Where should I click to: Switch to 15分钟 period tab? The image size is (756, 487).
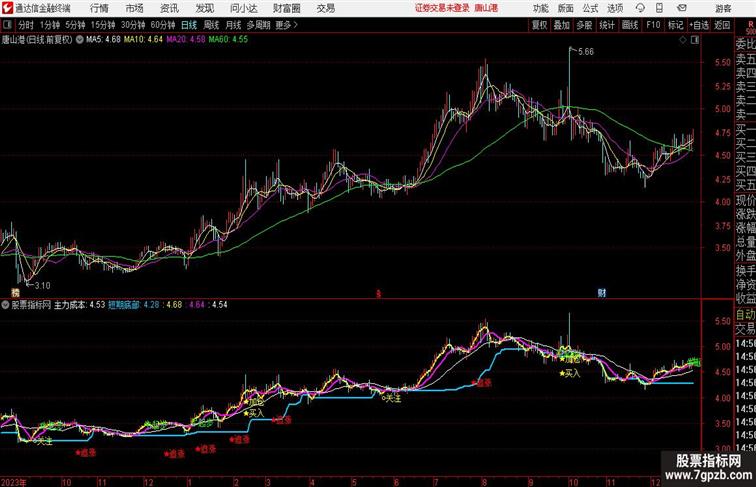coord(103,25)
